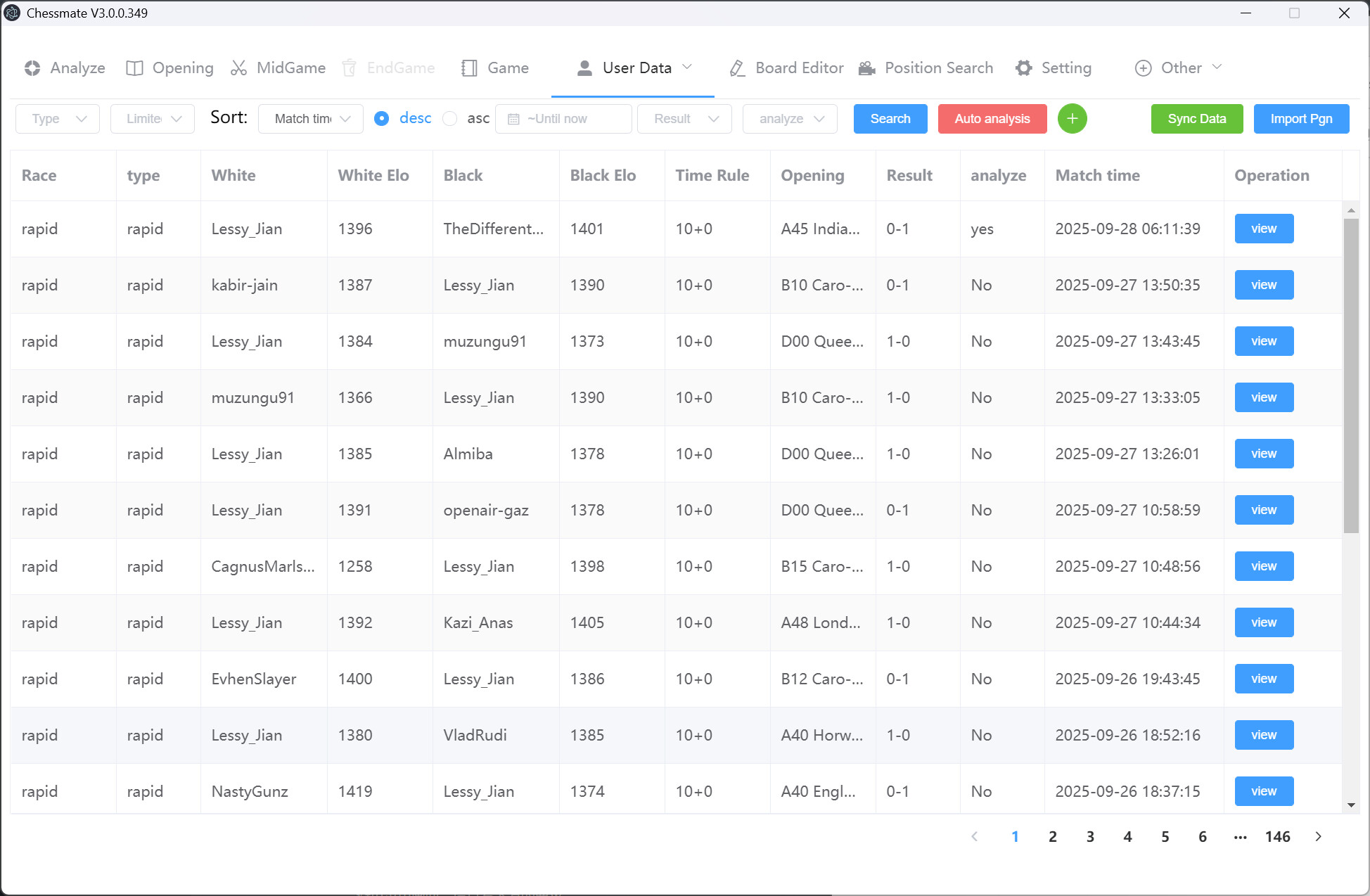Click the Position Search camera icon
The image size is (1370, 896).
point(866,68)
